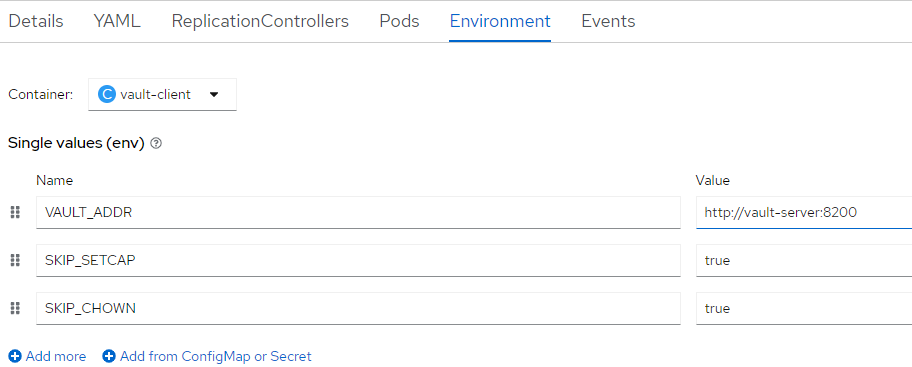Expand container selector using caret arrow
The height and width of the screenshot is (367, 912).
tap(213, 94)
